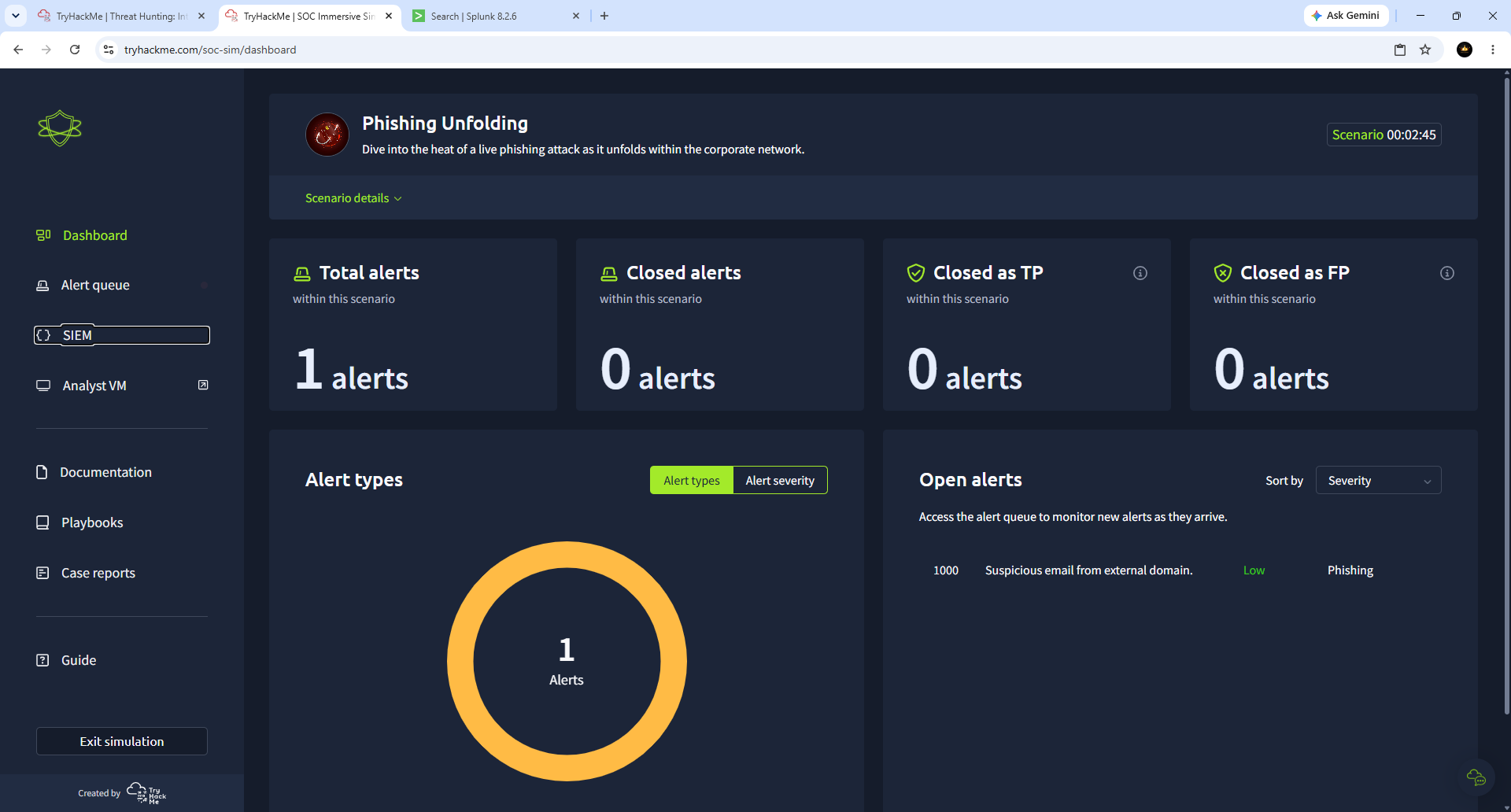Click the TryHackMe atom logo in sidebar
Viewport: 1511px width, 812px height.
(60, 128)
